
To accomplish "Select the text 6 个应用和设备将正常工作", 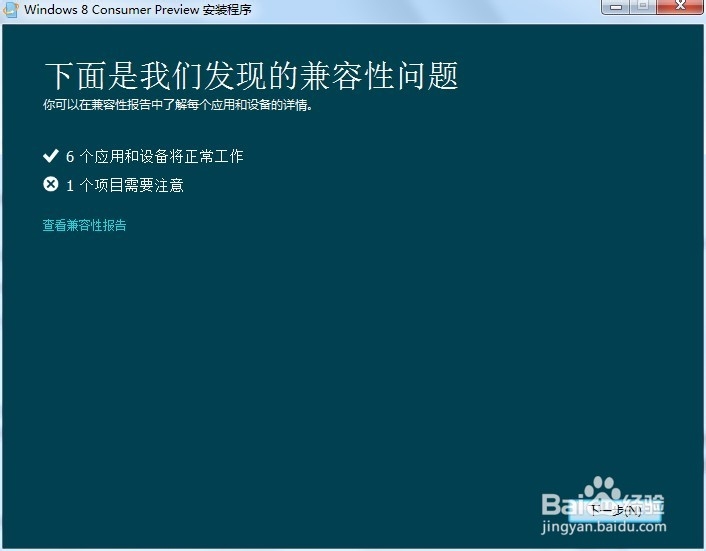I will [x=154, y=156].
